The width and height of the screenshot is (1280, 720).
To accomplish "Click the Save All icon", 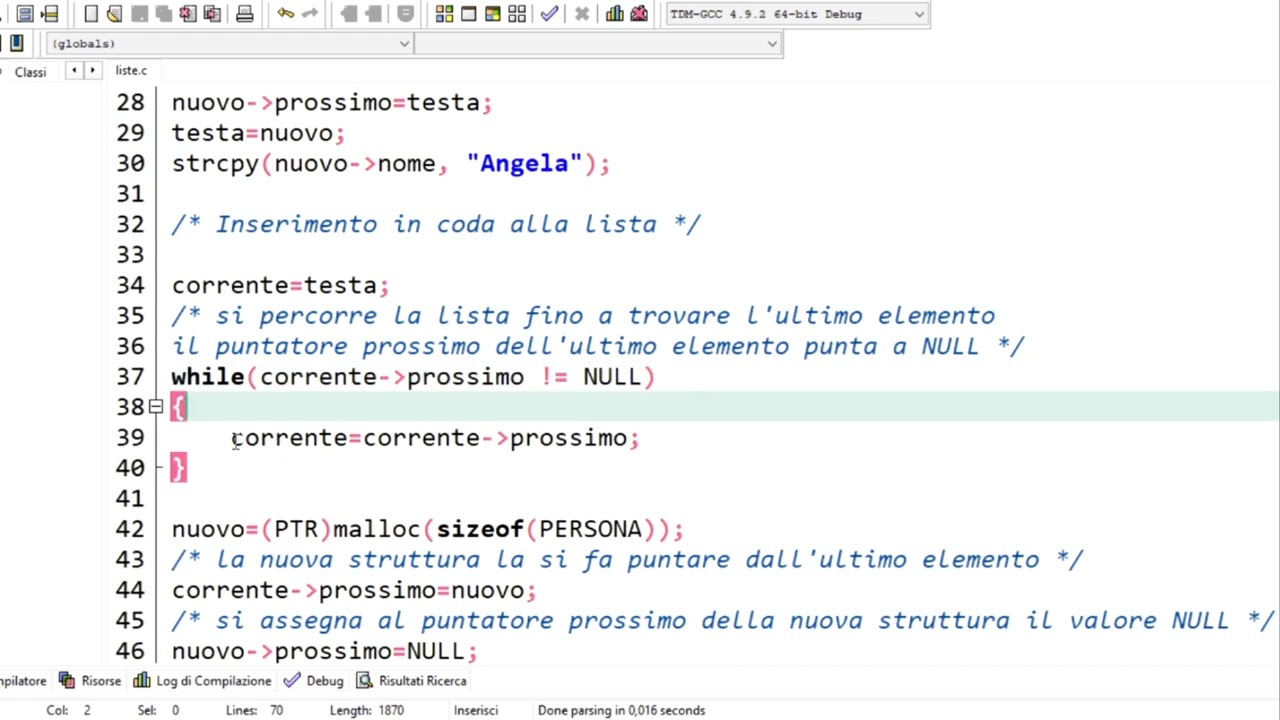I will (163, 14).
